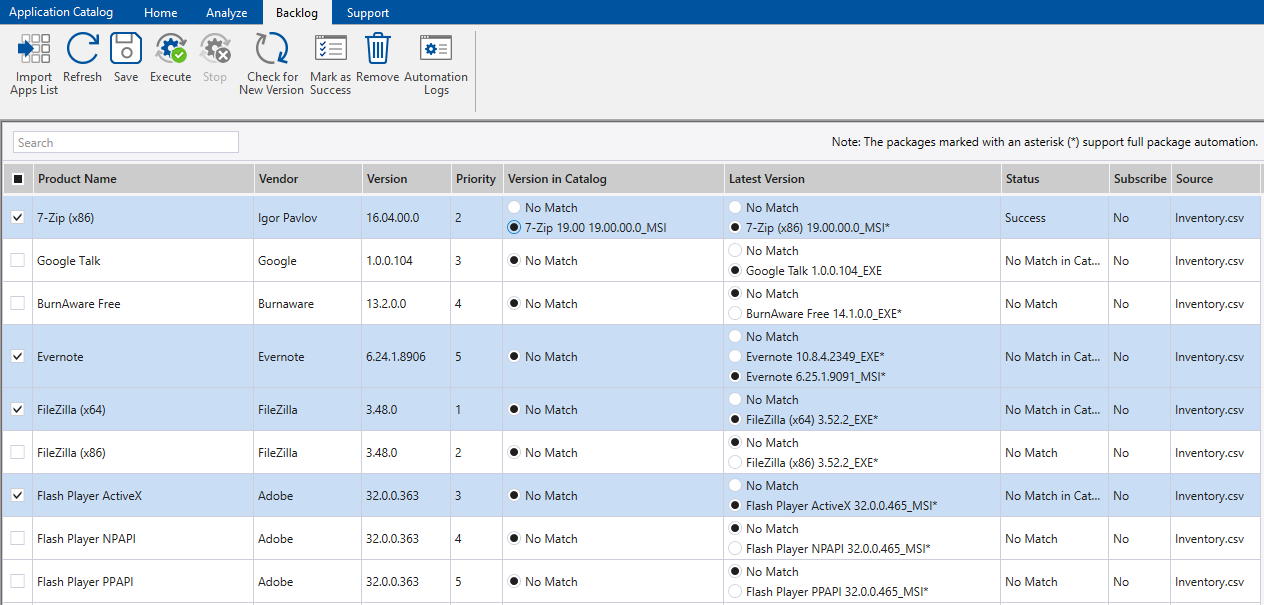The image size is (1264, 605).
Task: Choose FileZilla (x86) 3.52.2_EXE* radio option
Action: click(736, 462)
